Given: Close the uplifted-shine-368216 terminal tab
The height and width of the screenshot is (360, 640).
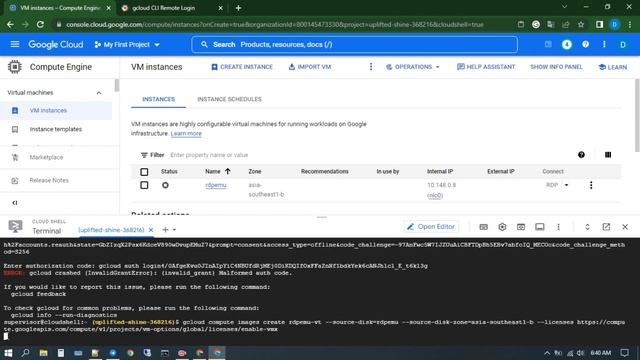Looking at the screenshot, I should [x=151, y=230].
